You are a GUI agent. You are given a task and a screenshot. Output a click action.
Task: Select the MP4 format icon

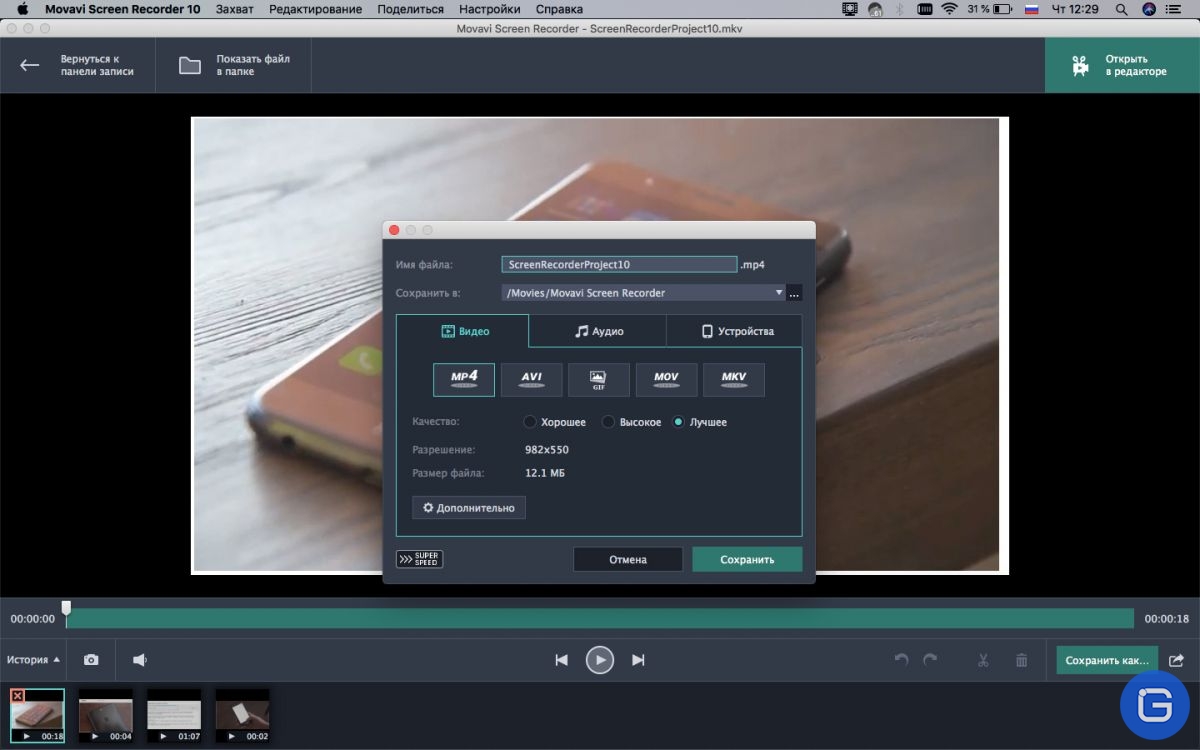(464, 380)
